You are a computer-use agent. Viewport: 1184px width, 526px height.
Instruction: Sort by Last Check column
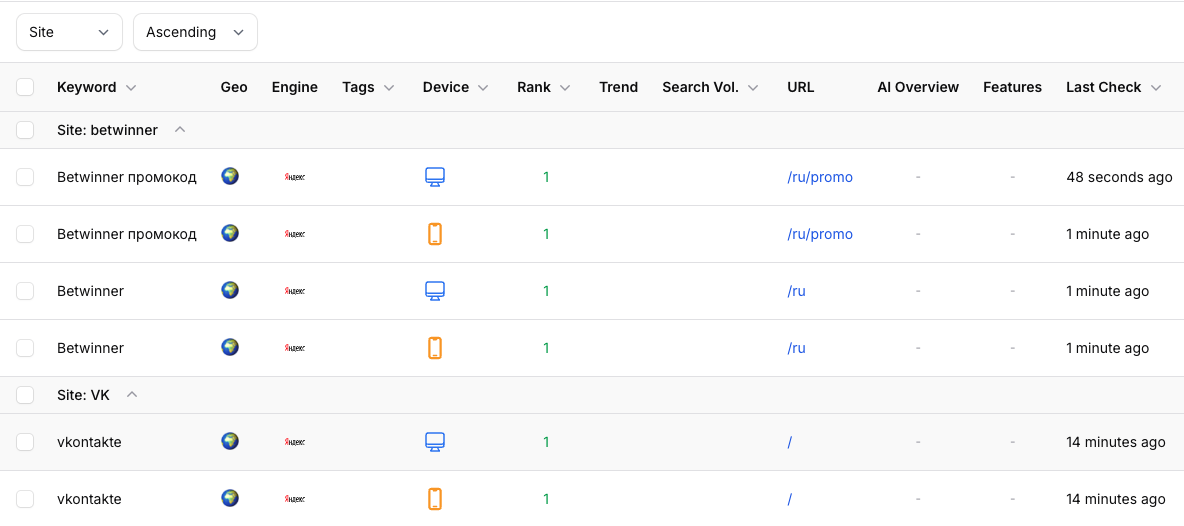1113,88
